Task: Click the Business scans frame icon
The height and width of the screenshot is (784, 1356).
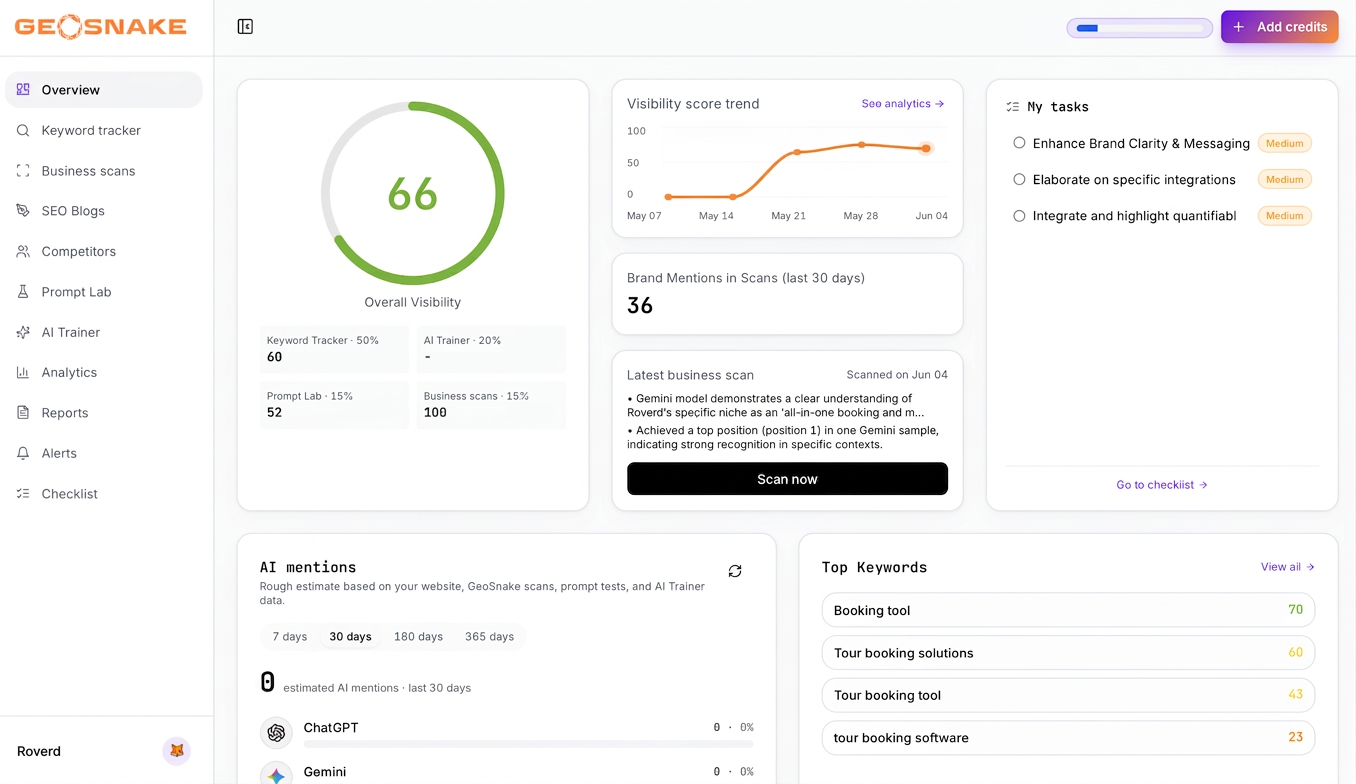Action: tap(23, 170)
